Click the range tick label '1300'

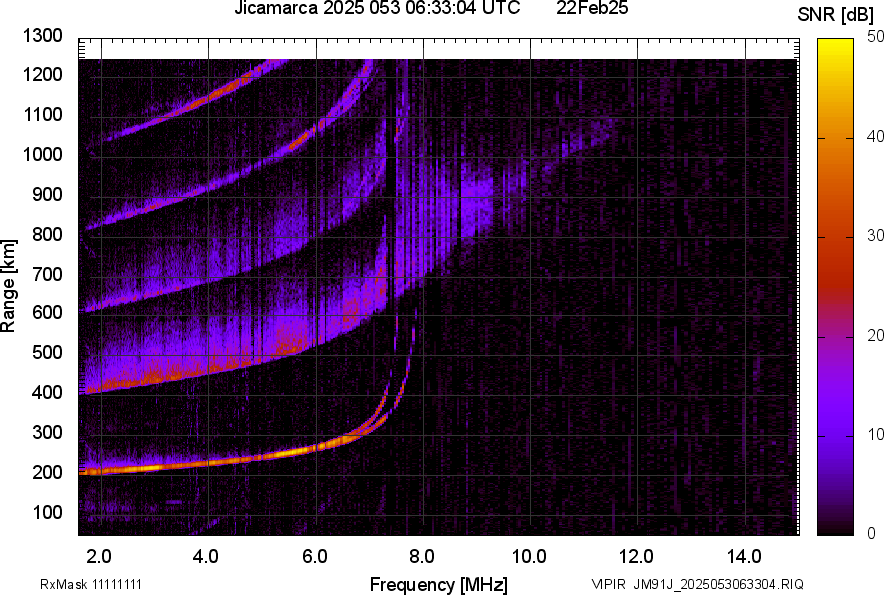42,36
